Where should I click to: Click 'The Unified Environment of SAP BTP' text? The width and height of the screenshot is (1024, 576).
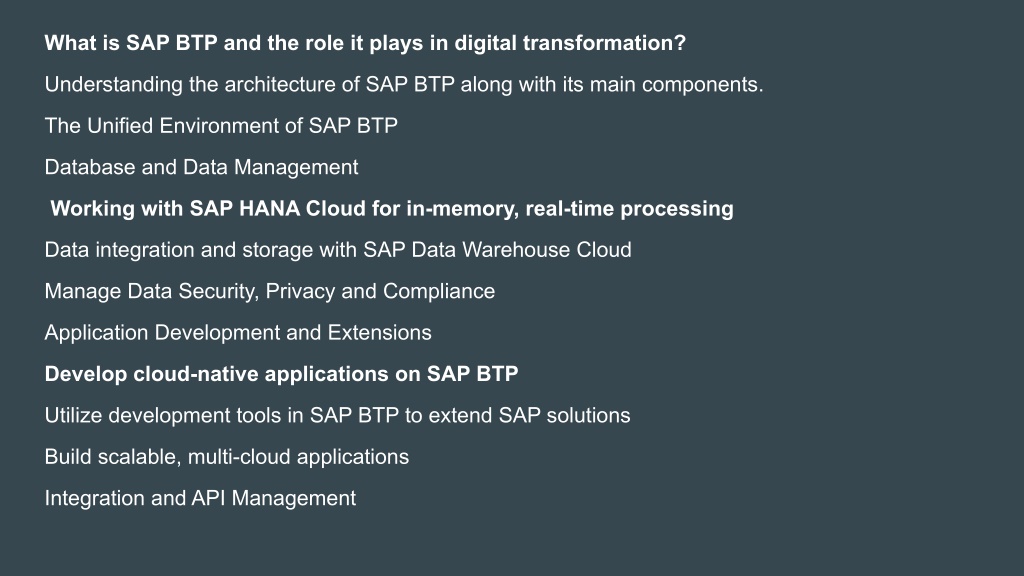(x=221, y=125)
